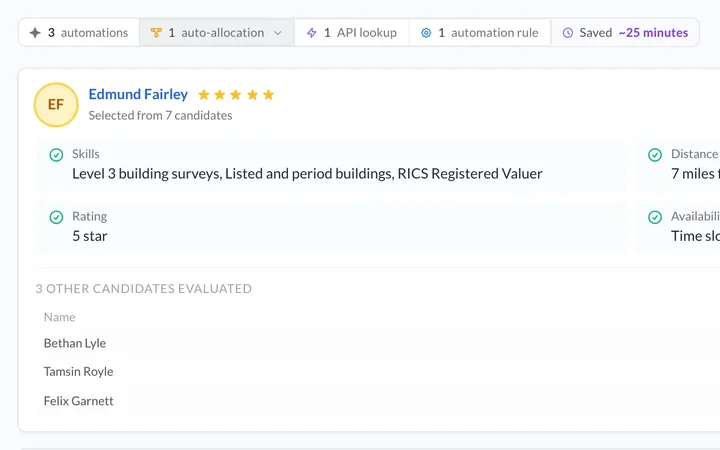Click the '7 miles' distance value
Screen dimensions: 720x450
[694, 174]
